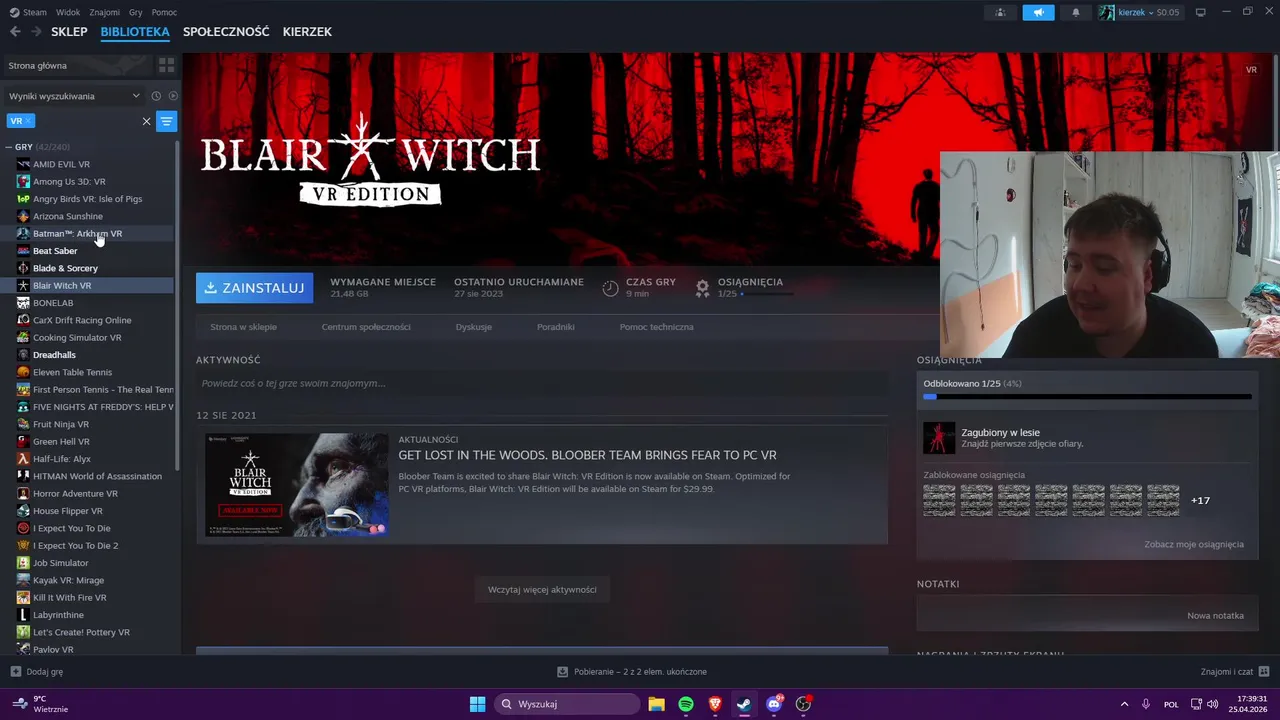Open File Explorer from taskbar

click(x=656, y=704)
